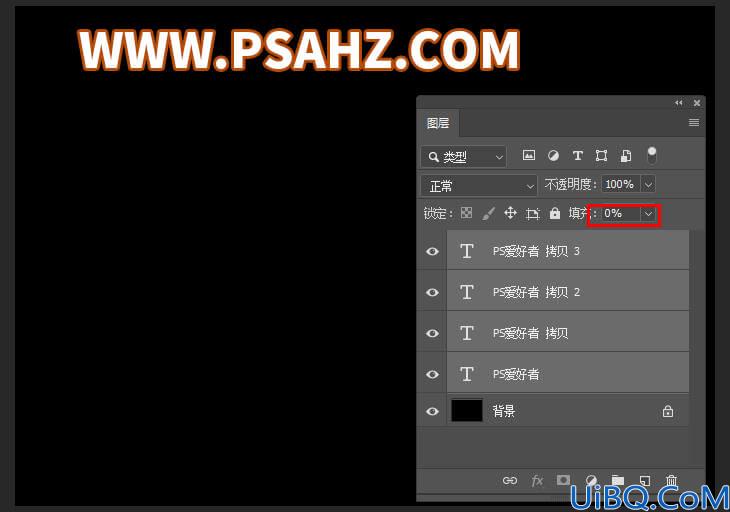Image resolution: width=730 pixels, height=512 pixels.
Task: Hide the PS爱好者 拷贝 3 layer
Action: coord(433,251)
